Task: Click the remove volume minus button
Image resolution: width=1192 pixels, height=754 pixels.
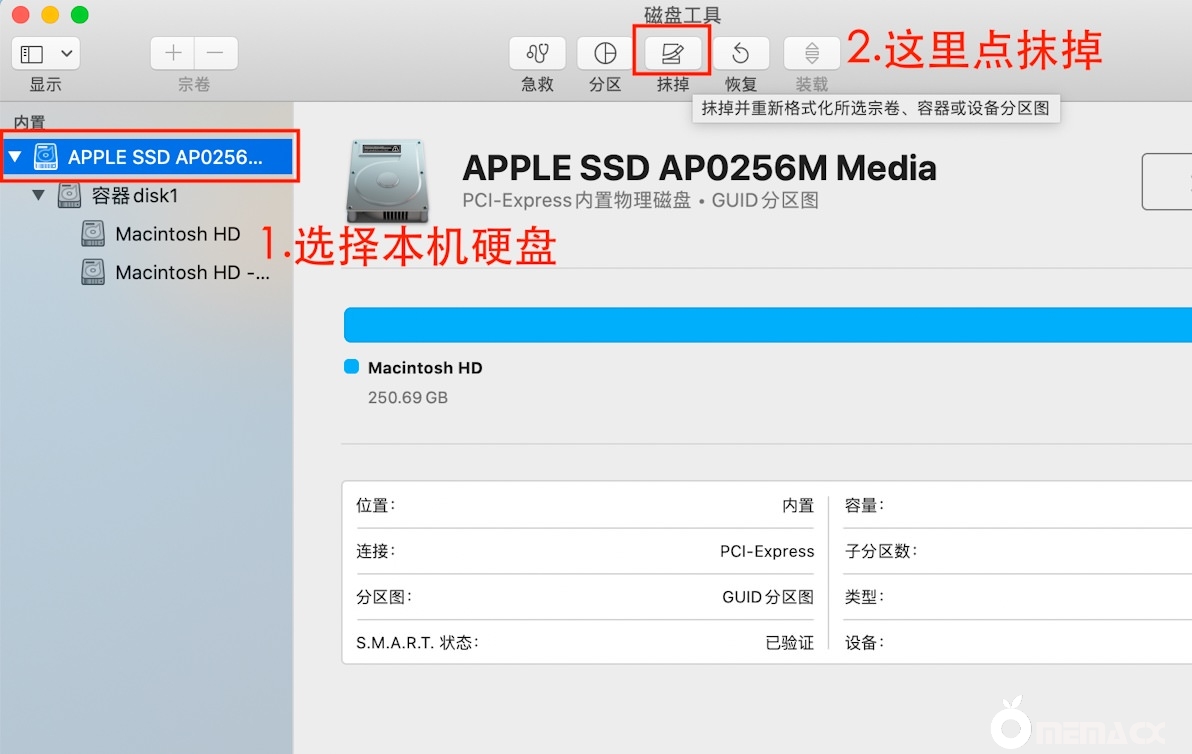Action: pyautogui.click(x=216, y=54)
